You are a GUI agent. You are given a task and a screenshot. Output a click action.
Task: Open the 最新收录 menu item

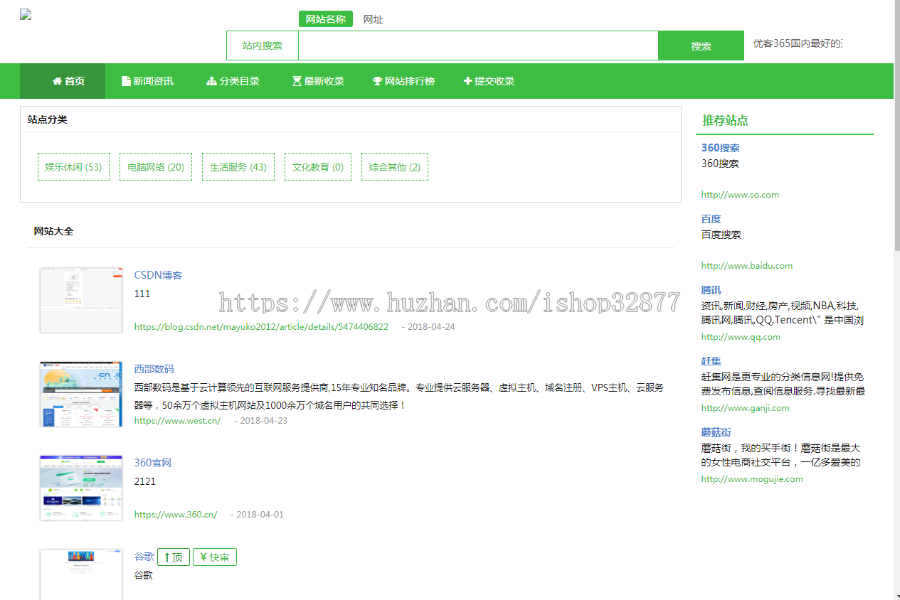tap(318, 81)
